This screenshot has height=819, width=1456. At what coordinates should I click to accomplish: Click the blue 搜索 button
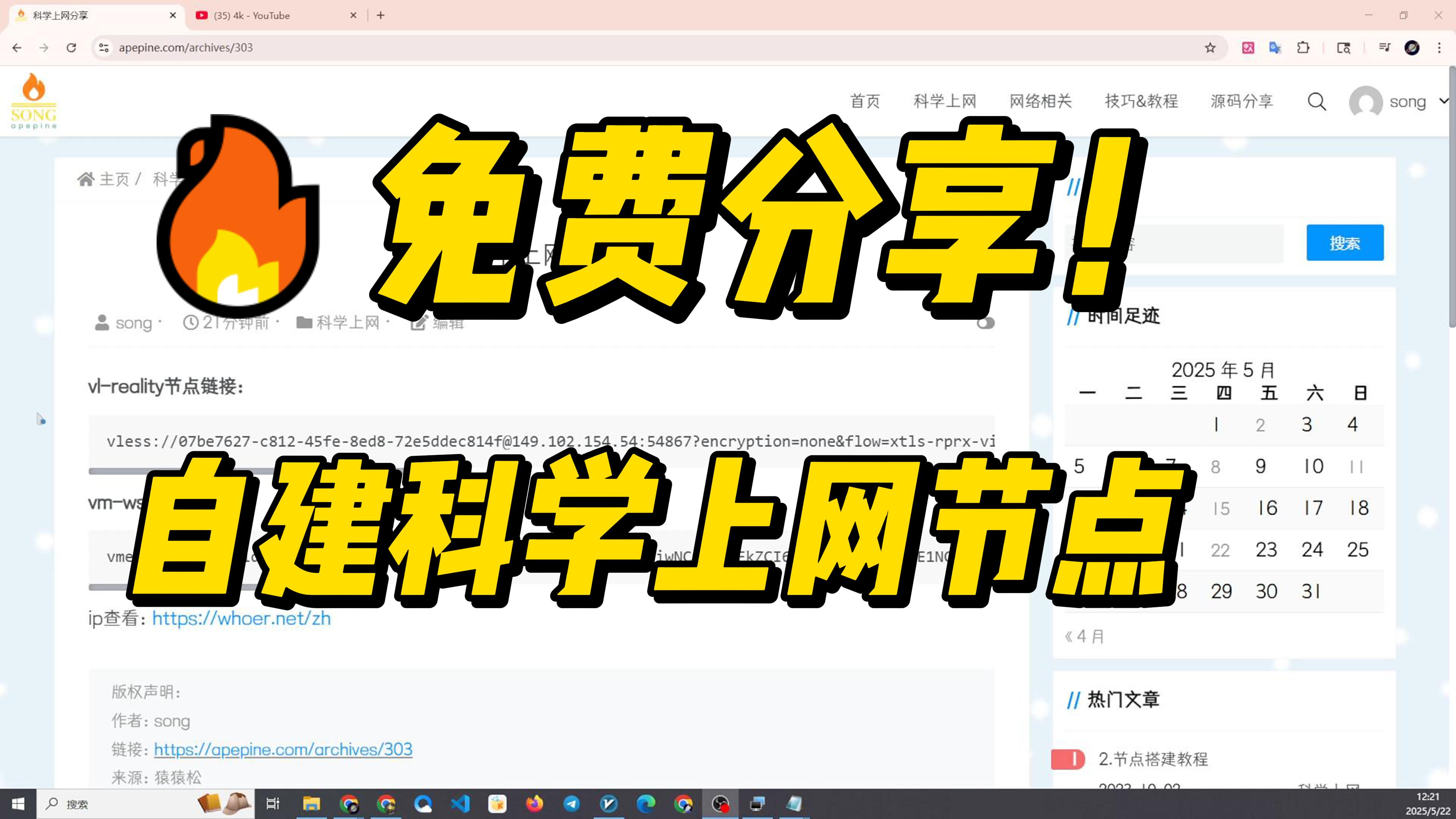point(1345,243)
